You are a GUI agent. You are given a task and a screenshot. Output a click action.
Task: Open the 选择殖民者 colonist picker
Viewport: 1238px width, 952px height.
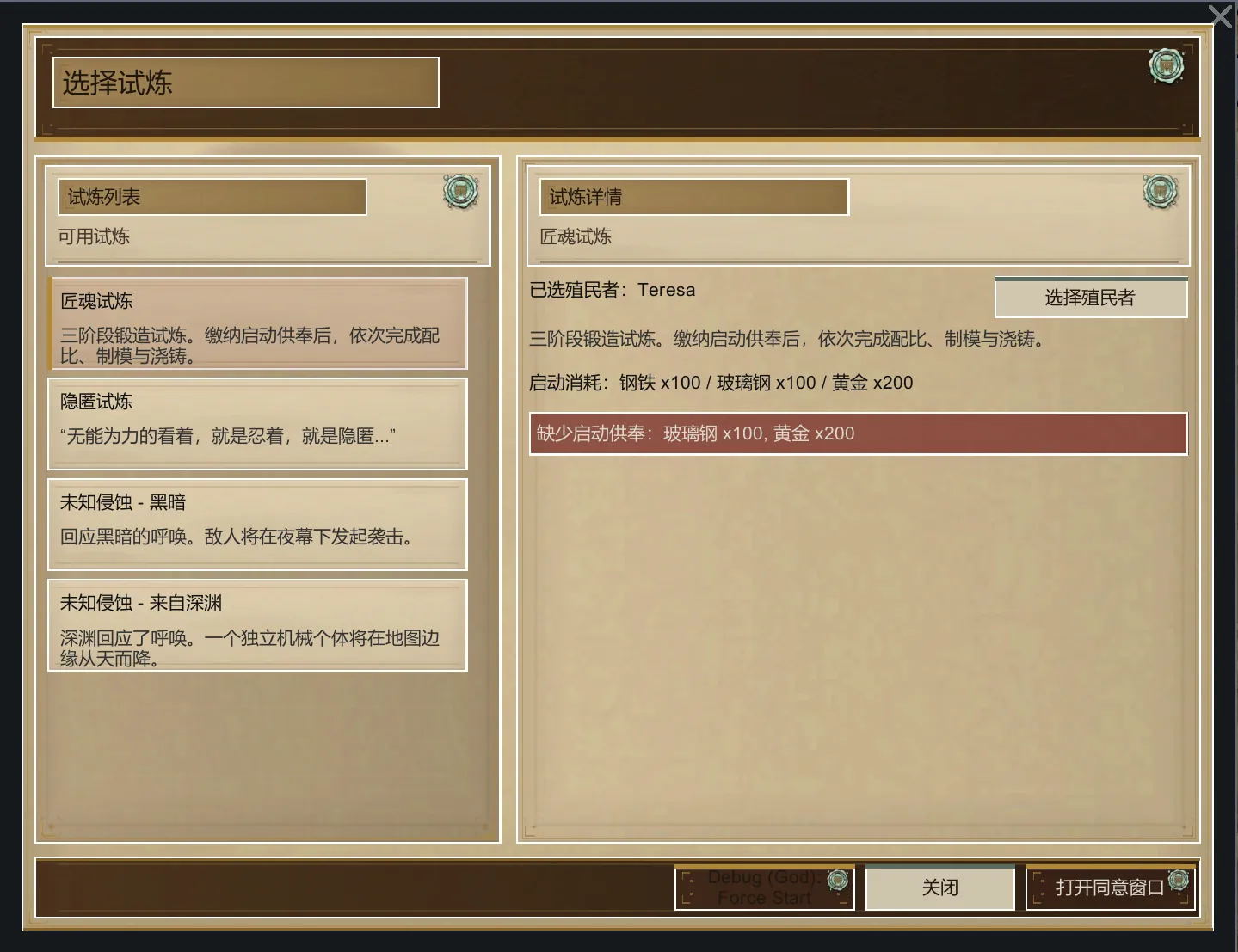(x=1091, y=298)
